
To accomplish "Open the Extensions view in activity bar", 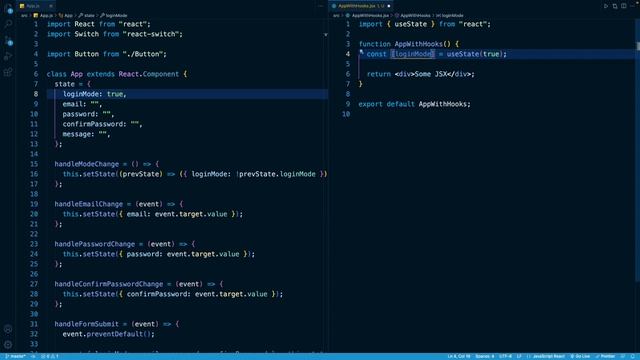I will click(x=8, y=72).
